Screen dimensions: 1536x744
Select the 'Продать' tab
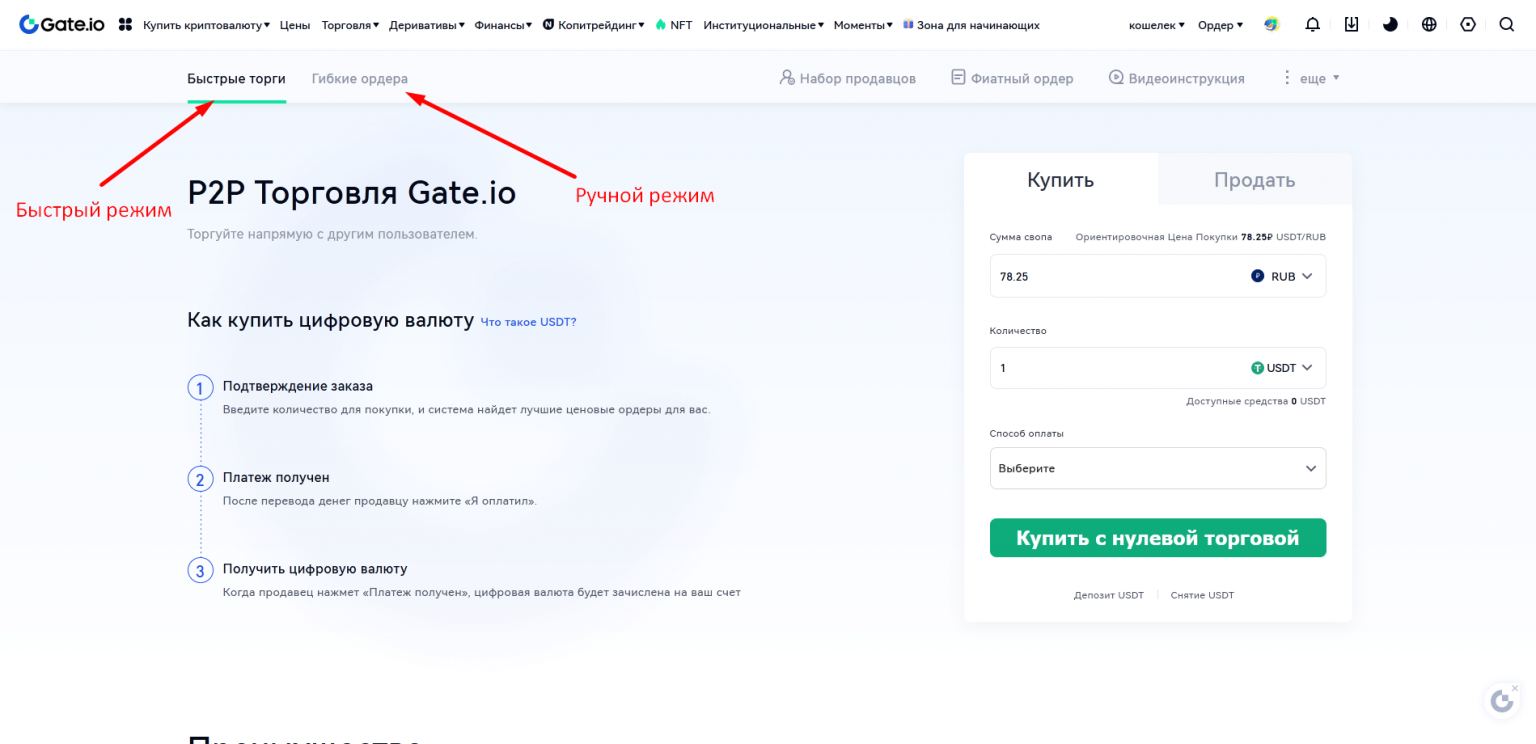coord(1254,180)
